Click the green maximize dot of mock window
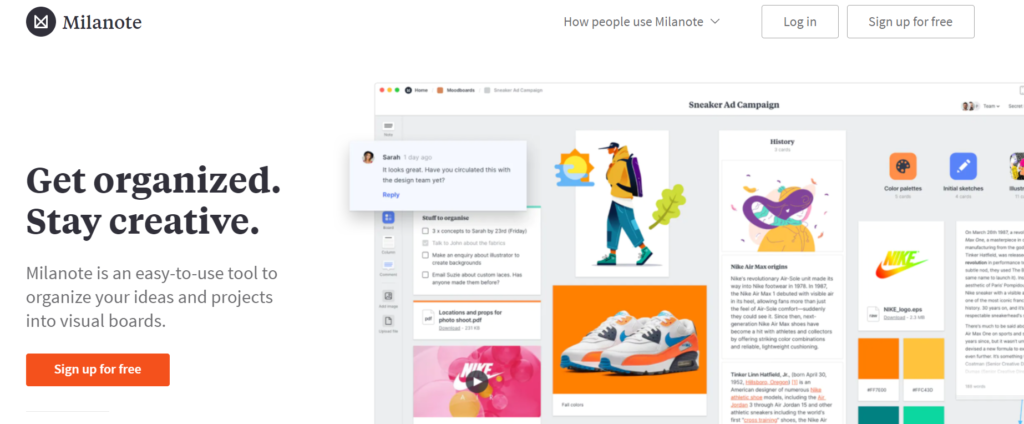The image size is (1024, 424). pos(397,90)
